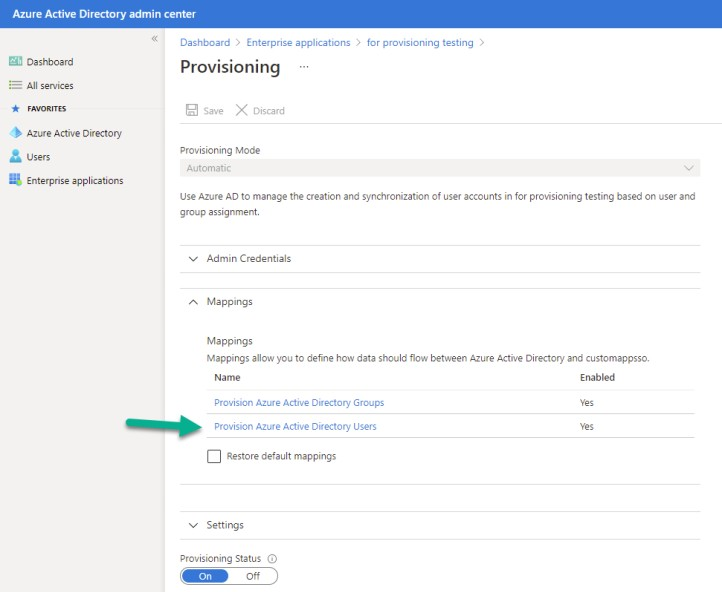Check the Restore default mappings checkbox
Viewport: 722px width, 592px height.
point(214,456)
